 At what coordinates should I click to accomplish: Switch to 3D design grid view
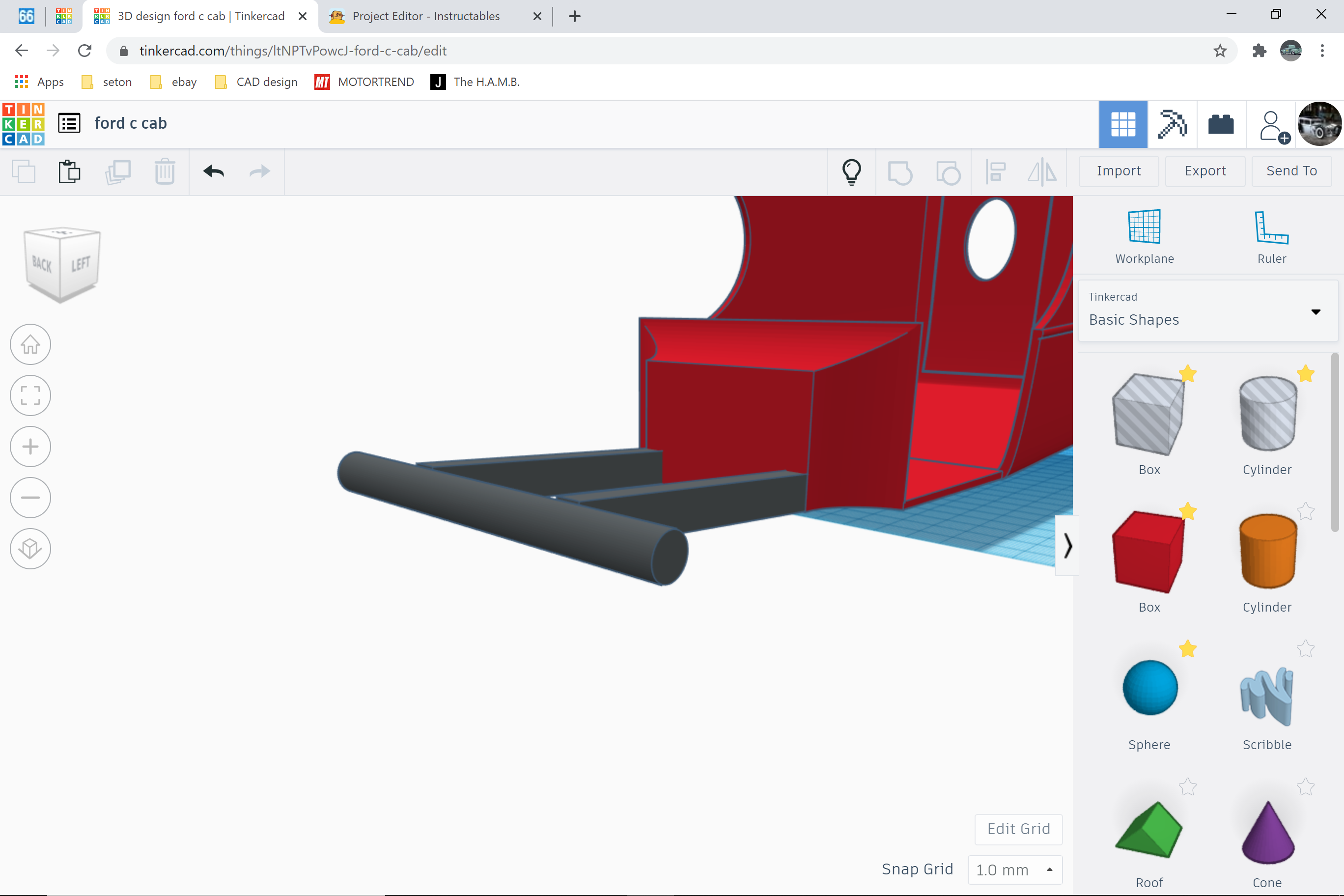click(1123, 125)
